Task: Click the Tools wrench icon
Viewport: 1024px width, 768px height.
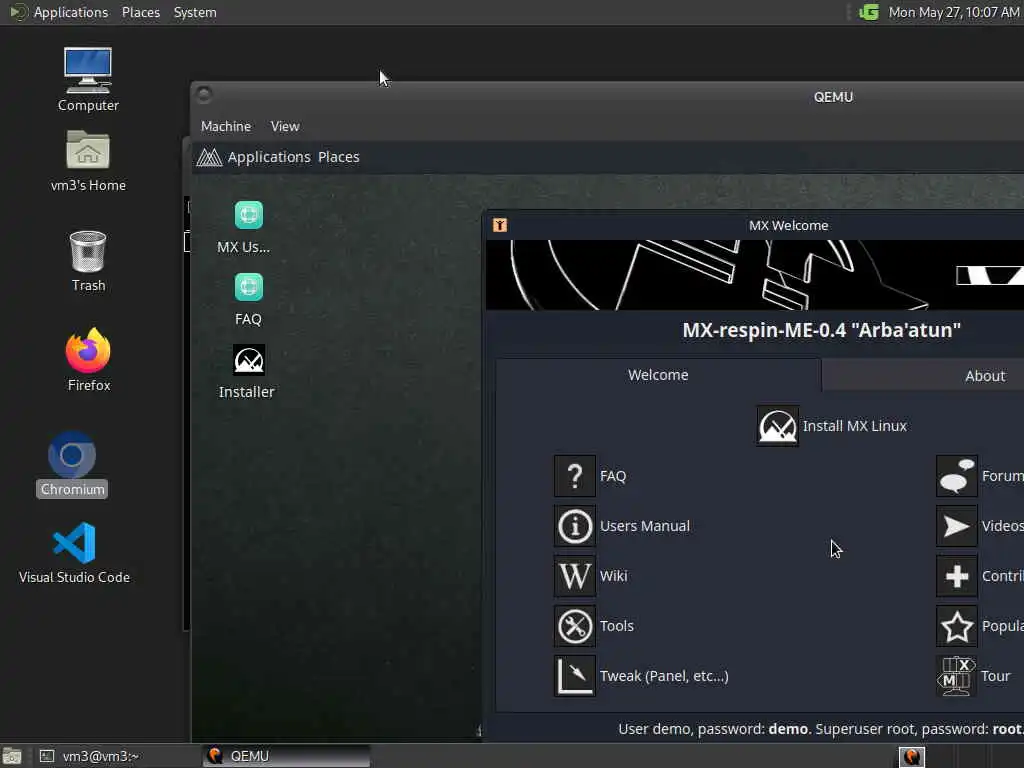Action: [575, 626]
